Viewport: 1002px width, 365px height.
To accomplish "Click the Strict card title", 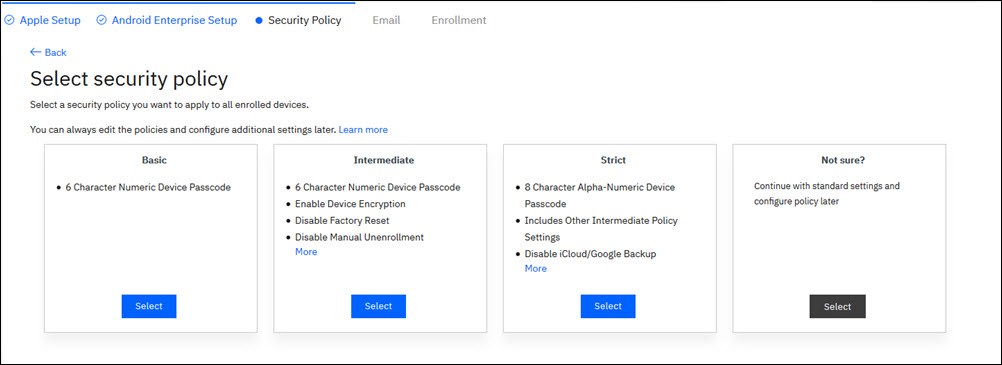I will [x=613, y=160].
